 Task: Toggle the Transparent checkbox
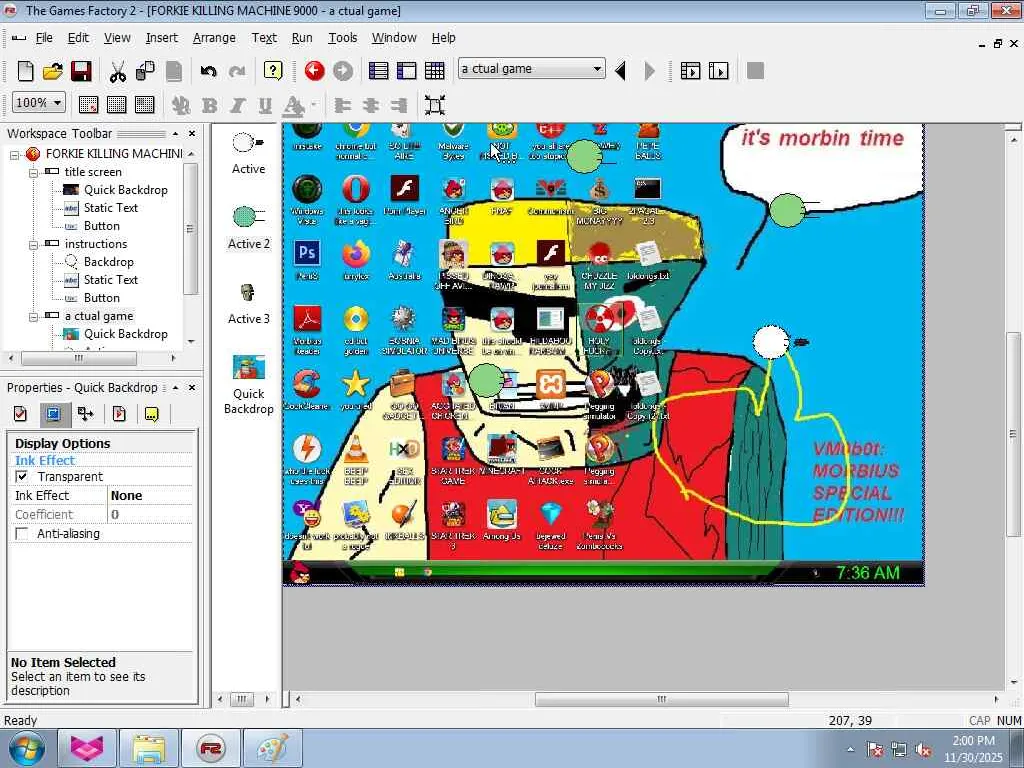click(x=22, y=477)
